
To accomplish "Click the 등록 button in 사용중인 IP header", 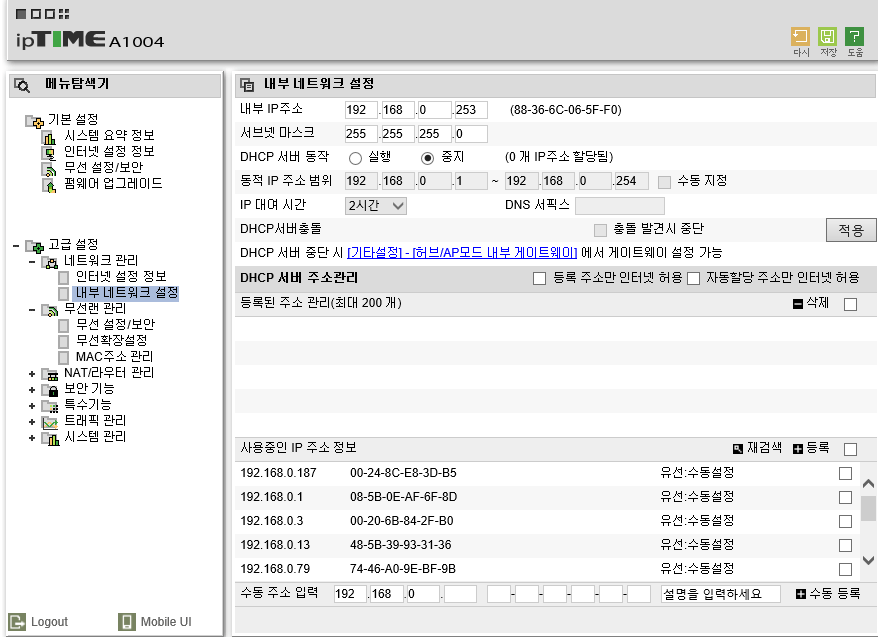I will 811,448.
